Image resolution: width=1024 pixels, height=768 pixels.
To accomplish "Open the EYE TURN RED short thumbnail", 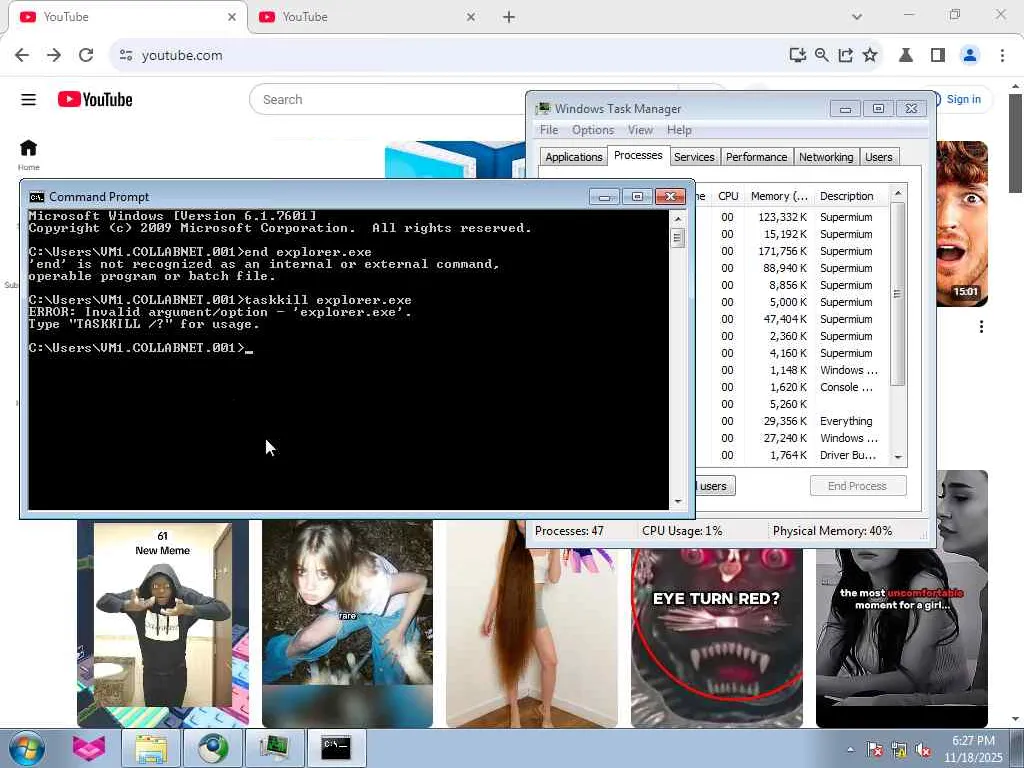I will pos(716,637).
